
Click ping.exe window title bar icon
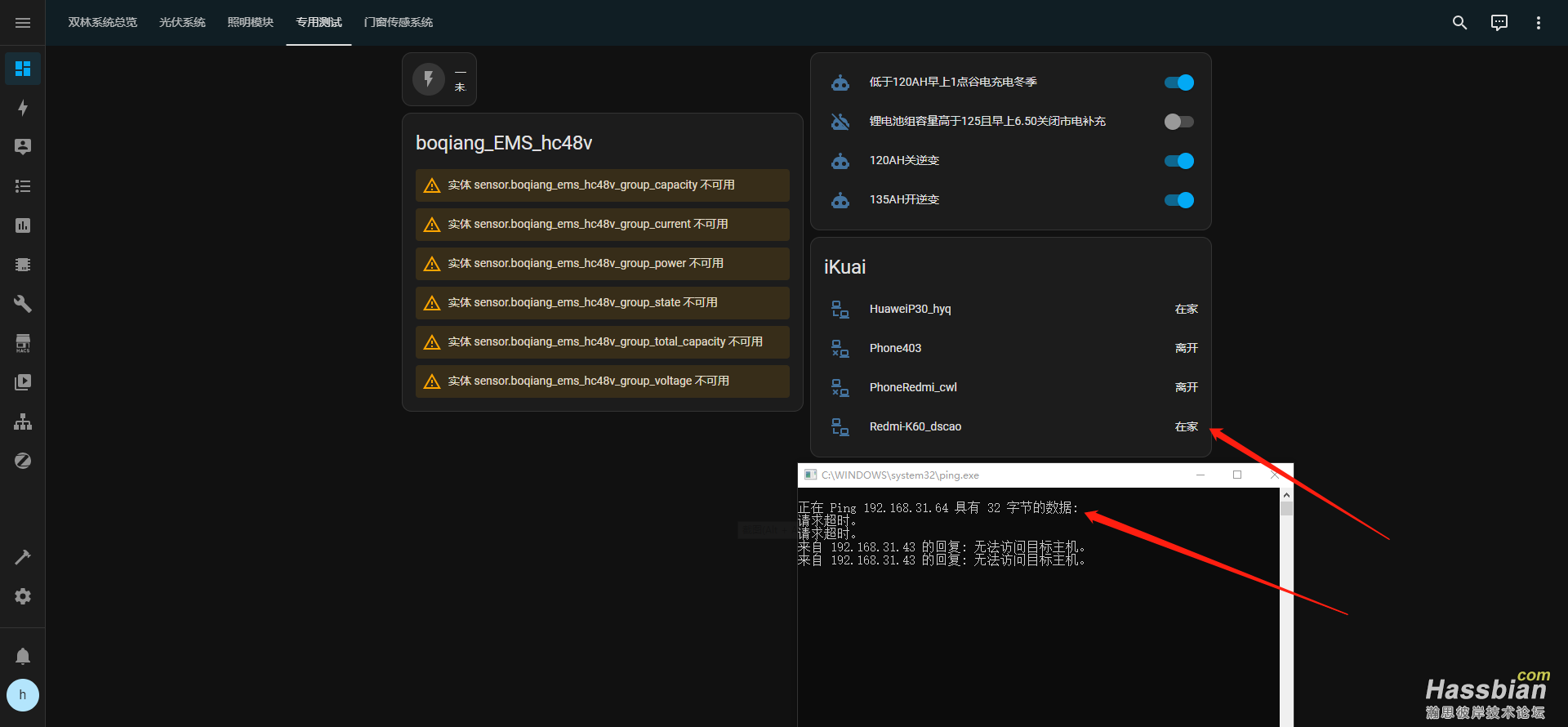pyautogui.click(x=810, y=475)
